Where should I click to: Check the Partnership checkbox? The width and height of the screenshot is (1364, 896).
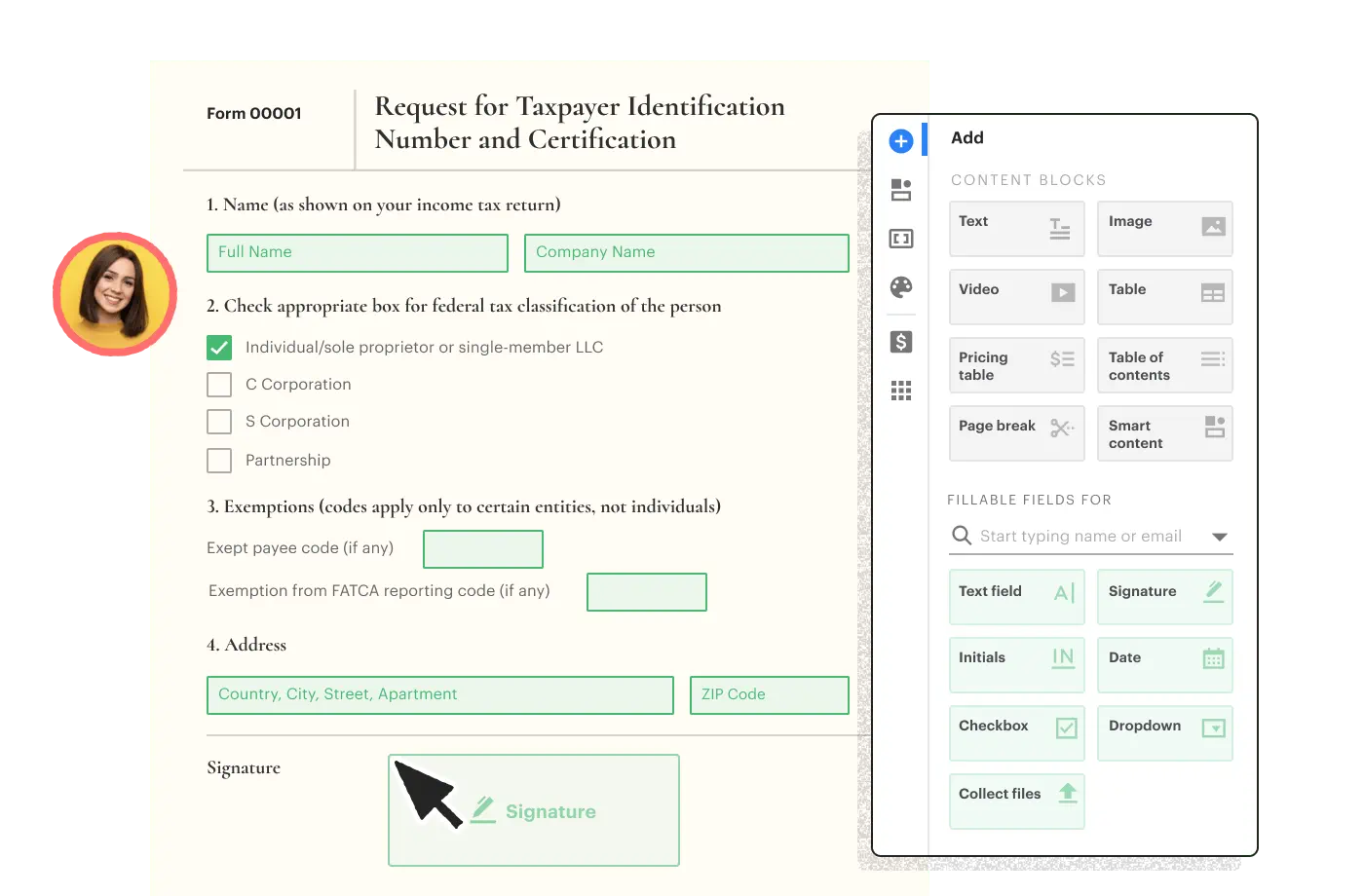[219, 461]
